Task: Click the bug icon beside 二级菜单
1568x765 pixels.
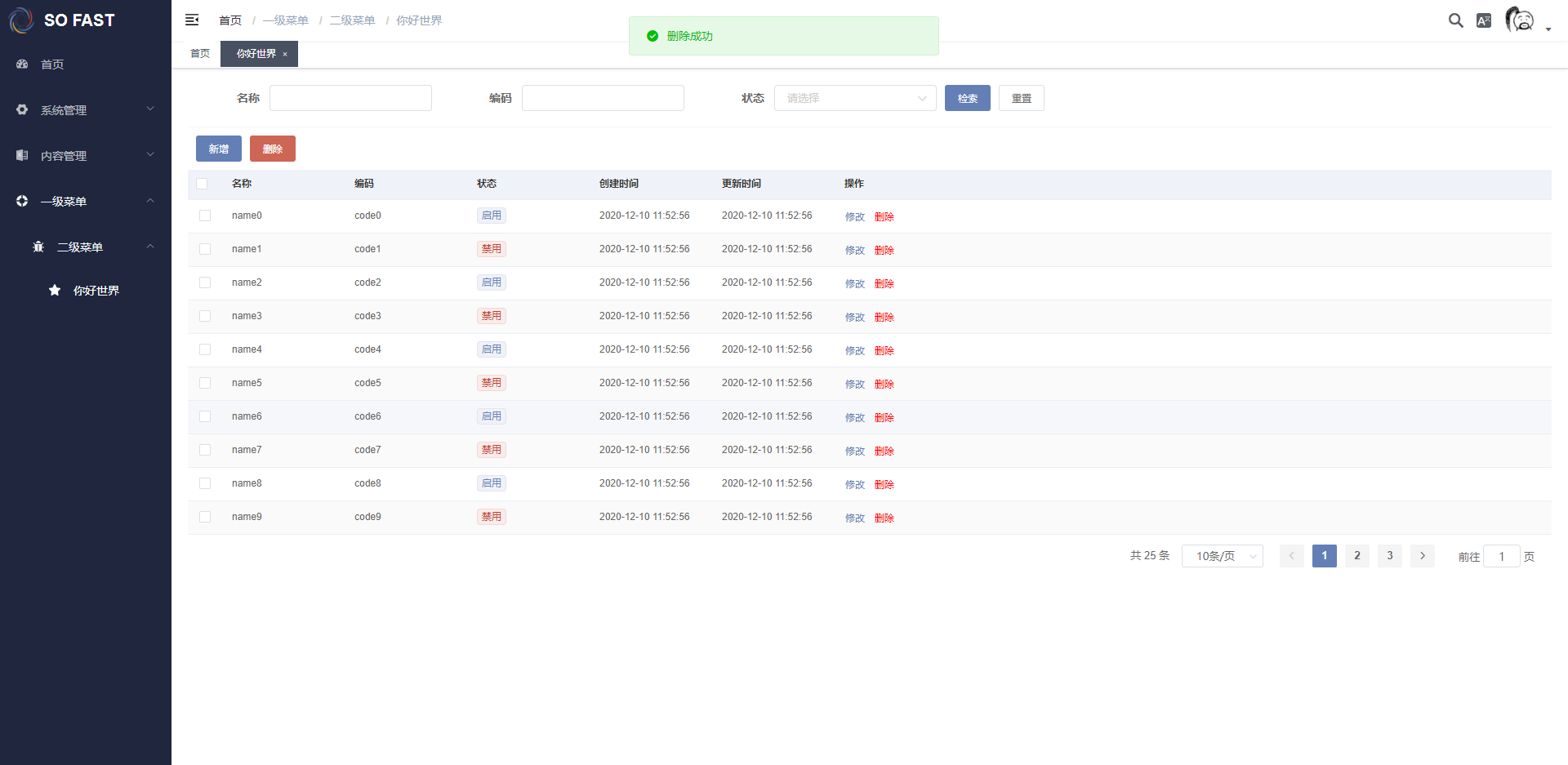Action: pos(38,247)
